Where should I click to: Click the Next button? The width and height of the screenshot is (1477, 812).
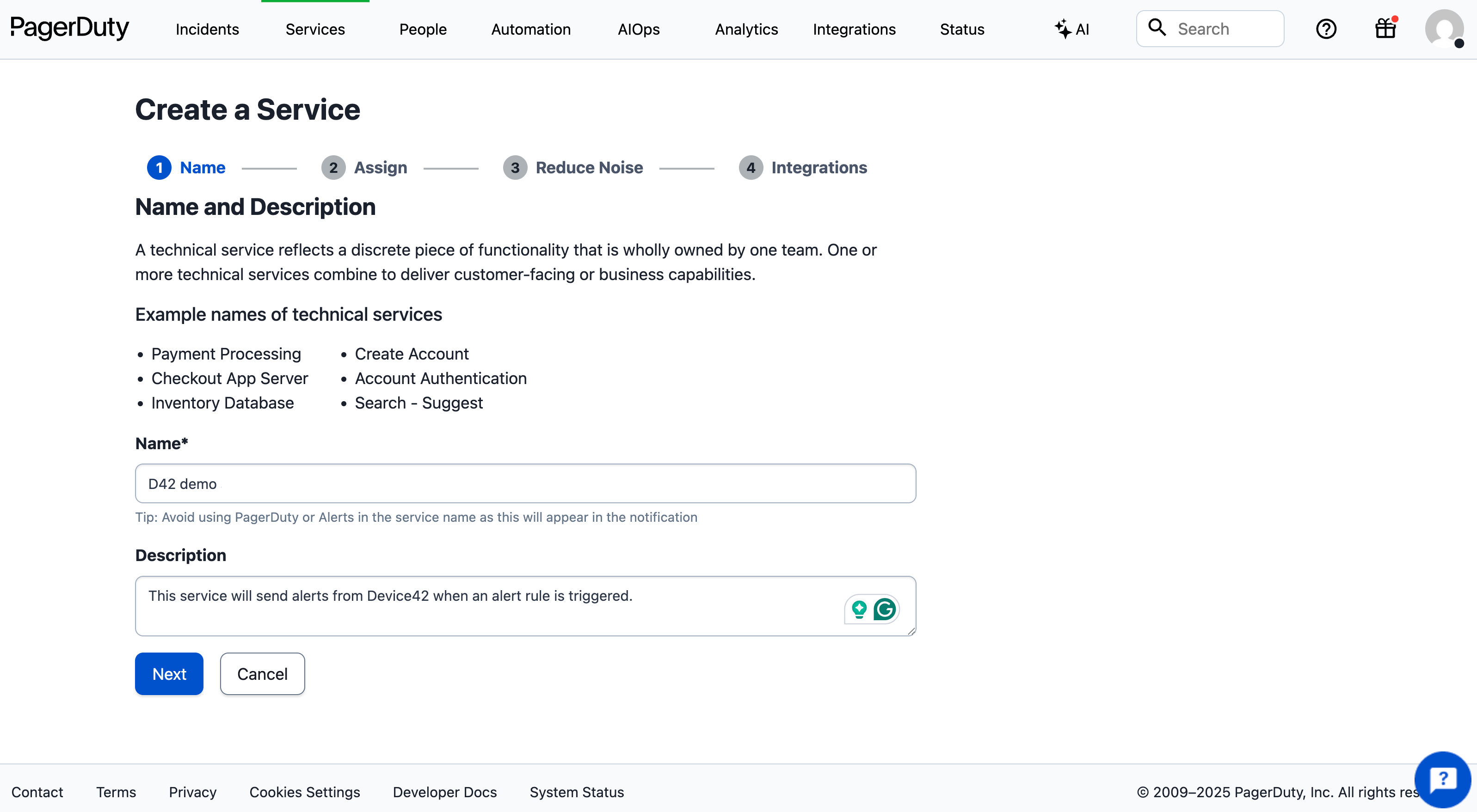click(x=169, y=673)
